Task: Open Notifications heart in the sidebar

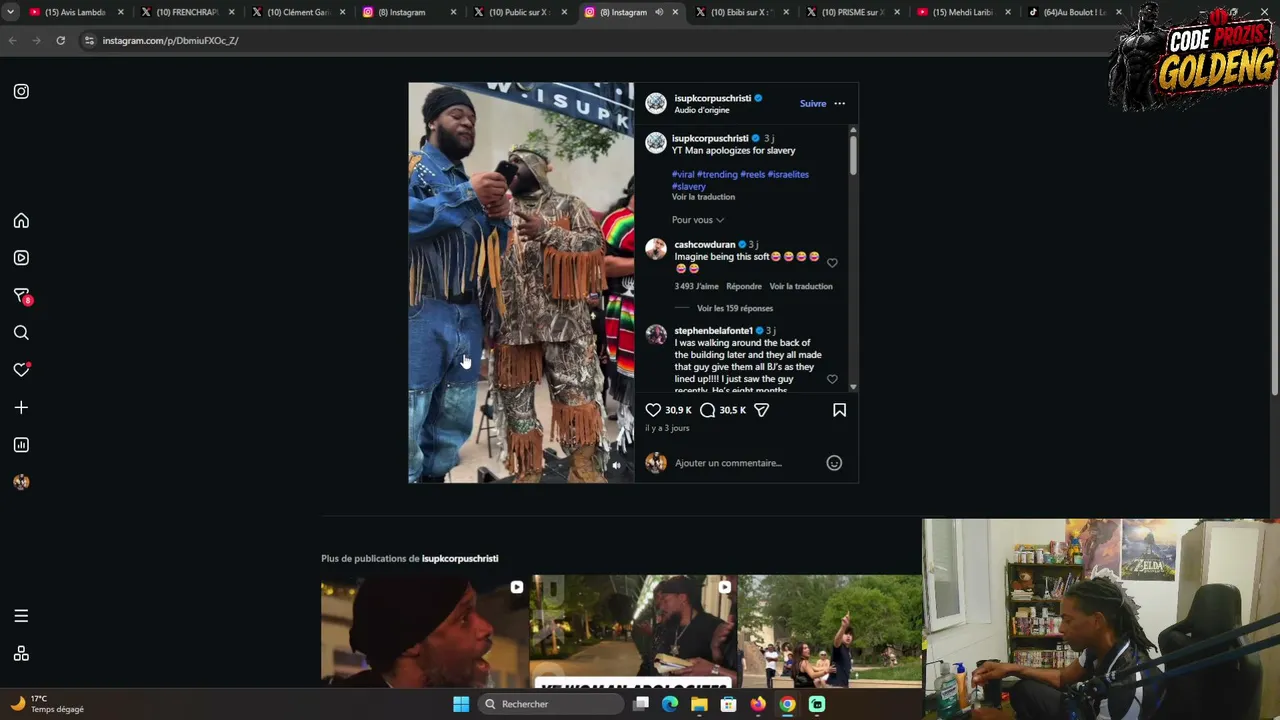Action: (21, 370)
